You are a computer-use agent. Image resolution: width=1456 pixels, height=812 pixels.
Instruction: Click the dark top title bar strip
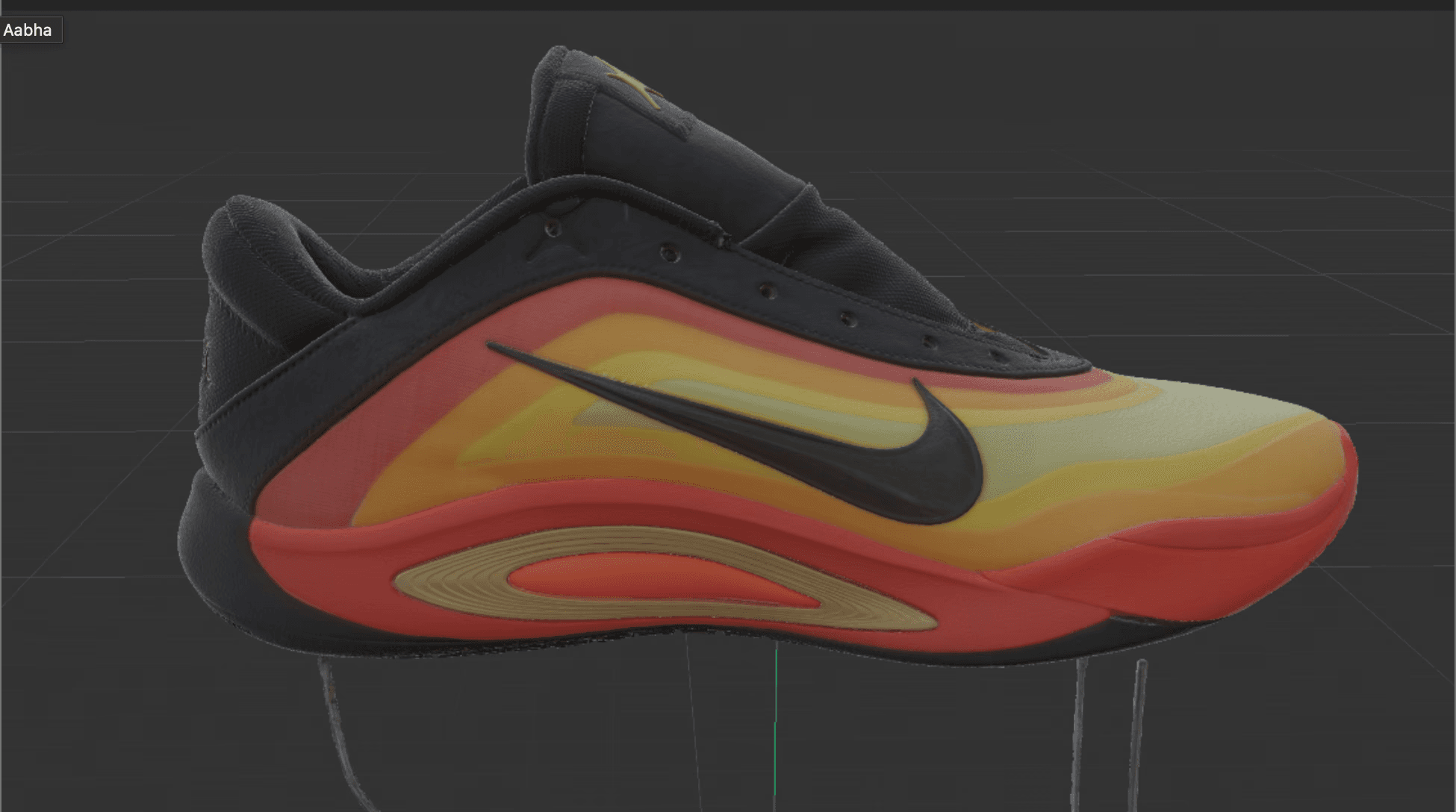click(x=728, y=4)
